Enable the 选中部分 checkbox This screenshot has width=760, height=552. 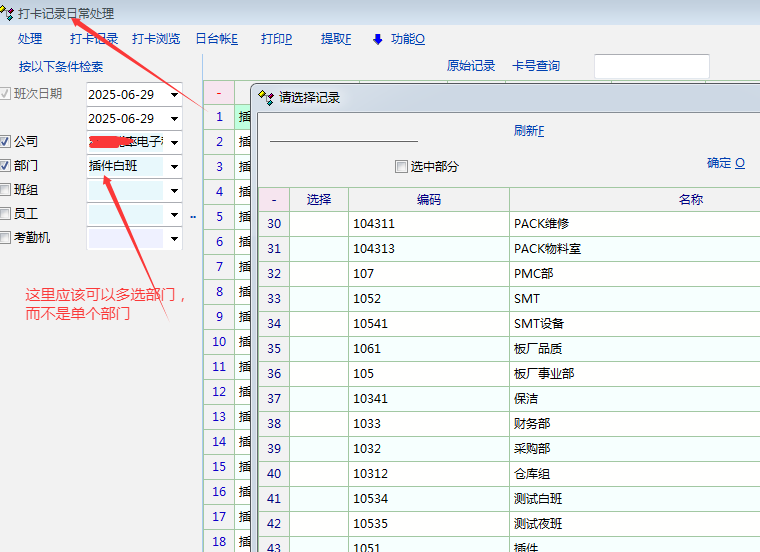tap(402, 167)
